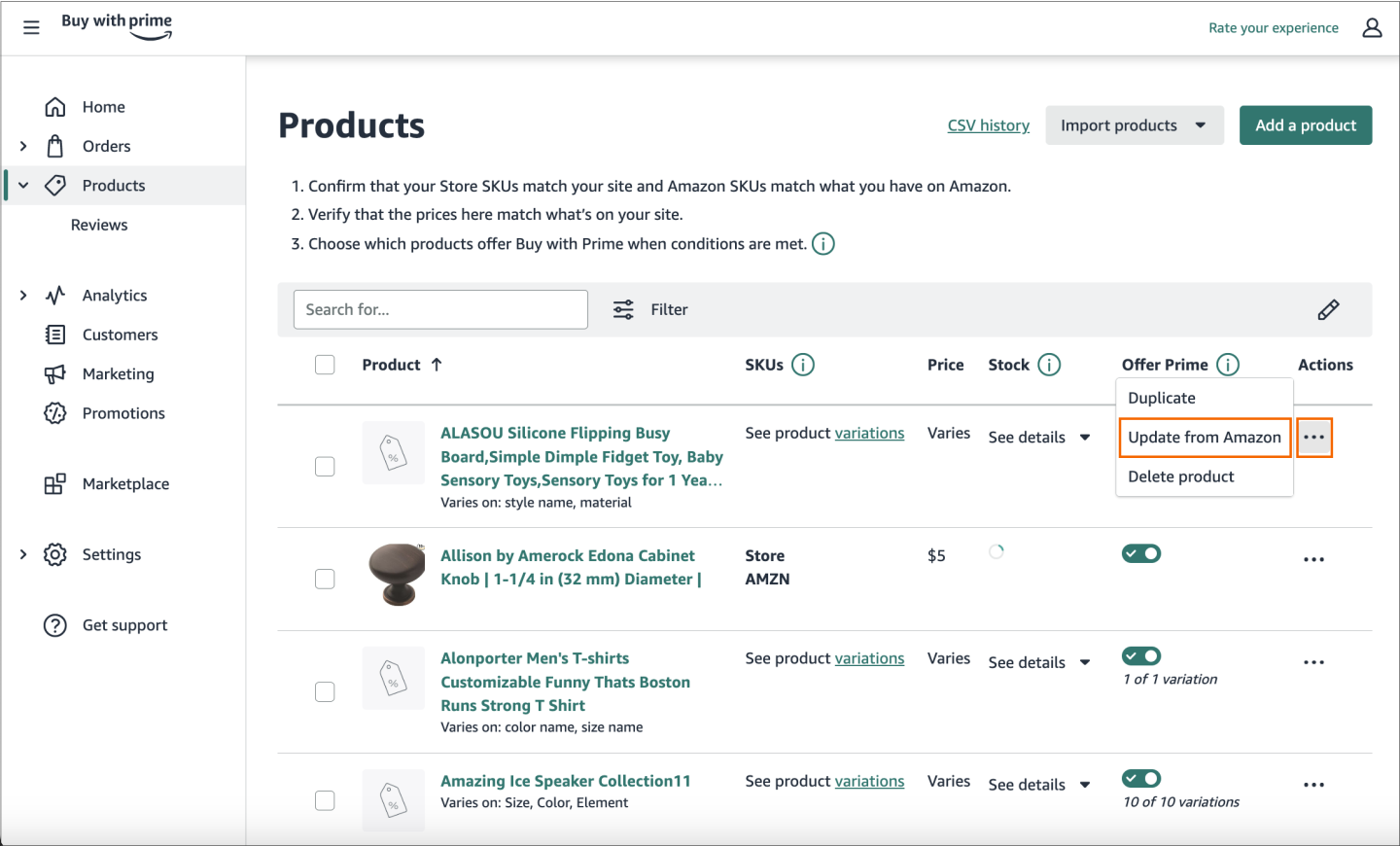Viewport: 1400px width, 846px height.
Task: Open the actions ellipsis for Allison Cabinet Knob
Action: pyautogui.click(x=1313, y=559)
